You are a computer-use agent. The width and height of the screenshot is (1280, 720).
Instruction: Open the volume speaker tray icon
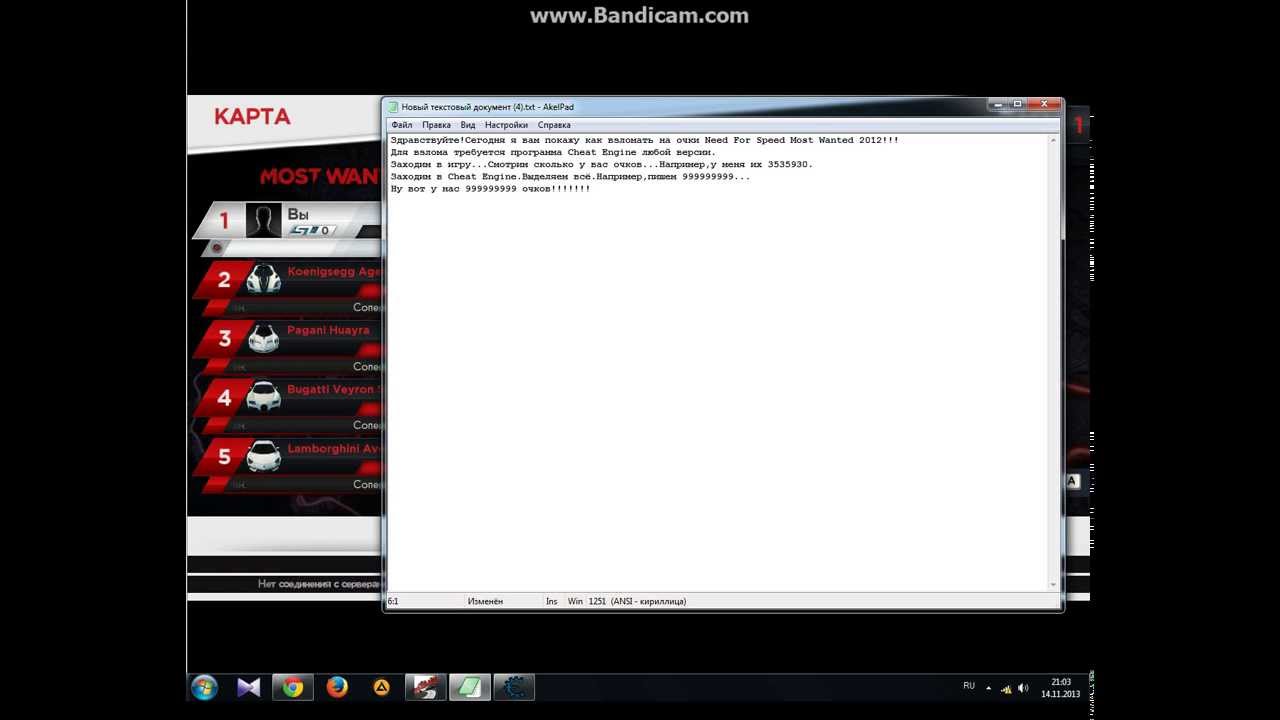click(x=1023, y=688)
